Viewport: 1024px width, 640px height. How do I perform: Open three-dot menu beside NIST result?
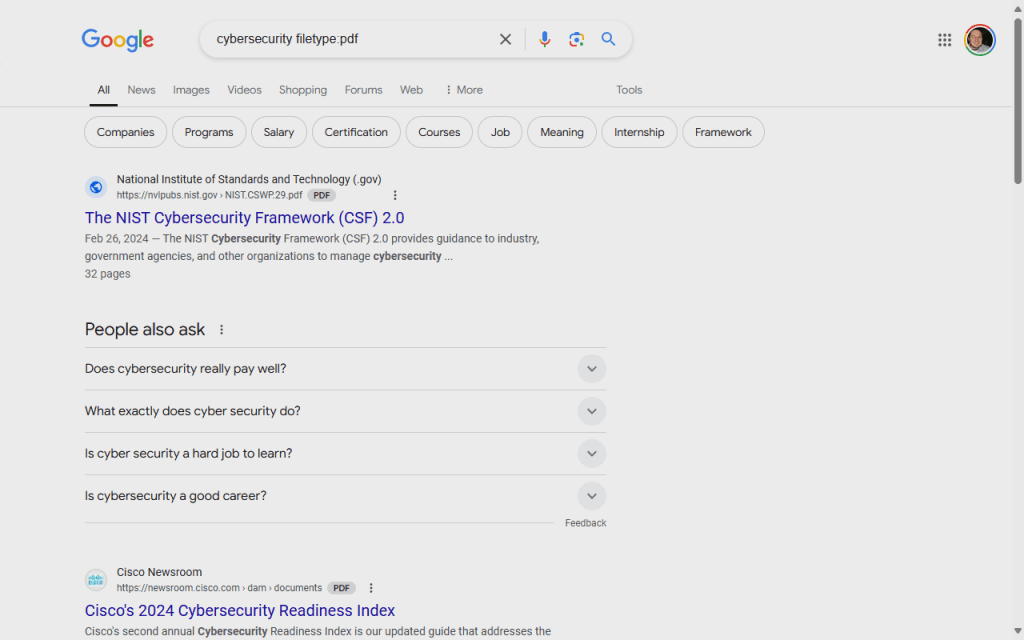point(395,195)
